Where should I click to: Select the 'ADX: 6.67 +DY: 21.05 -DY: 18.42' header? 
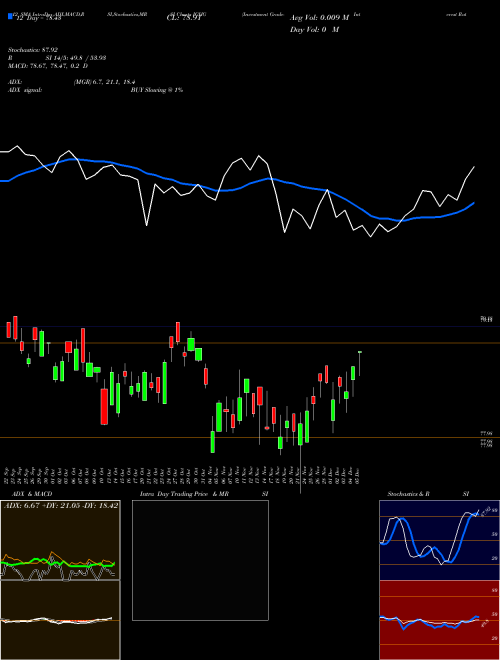tap(61, 505)
